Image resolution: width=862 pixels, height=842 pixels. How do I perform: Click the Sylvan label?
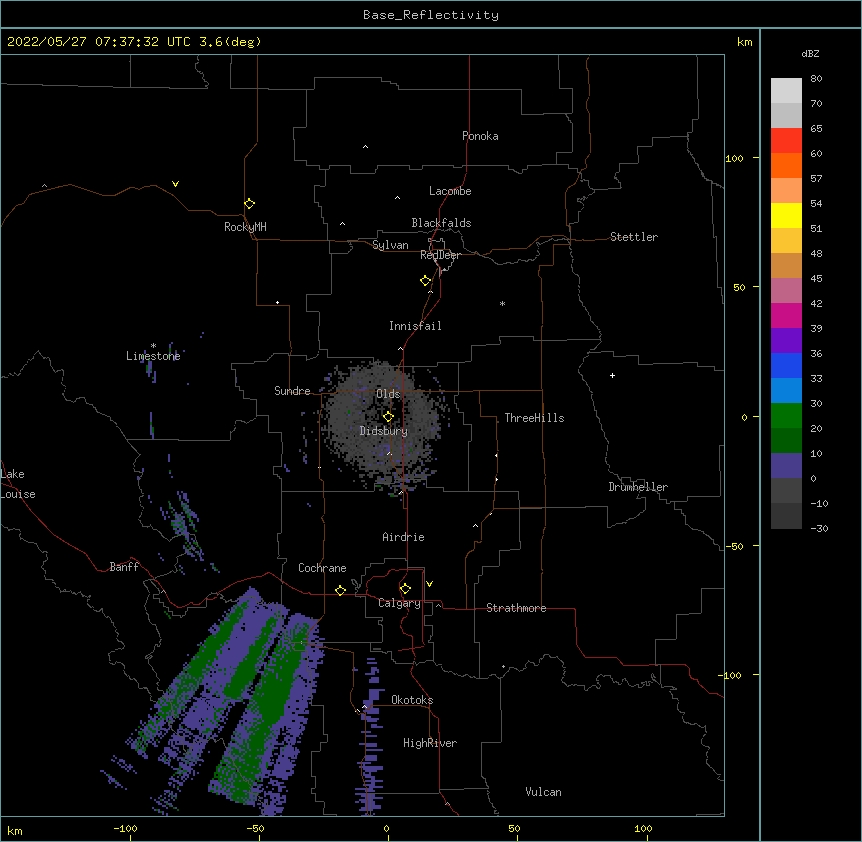tap(390, 245)
